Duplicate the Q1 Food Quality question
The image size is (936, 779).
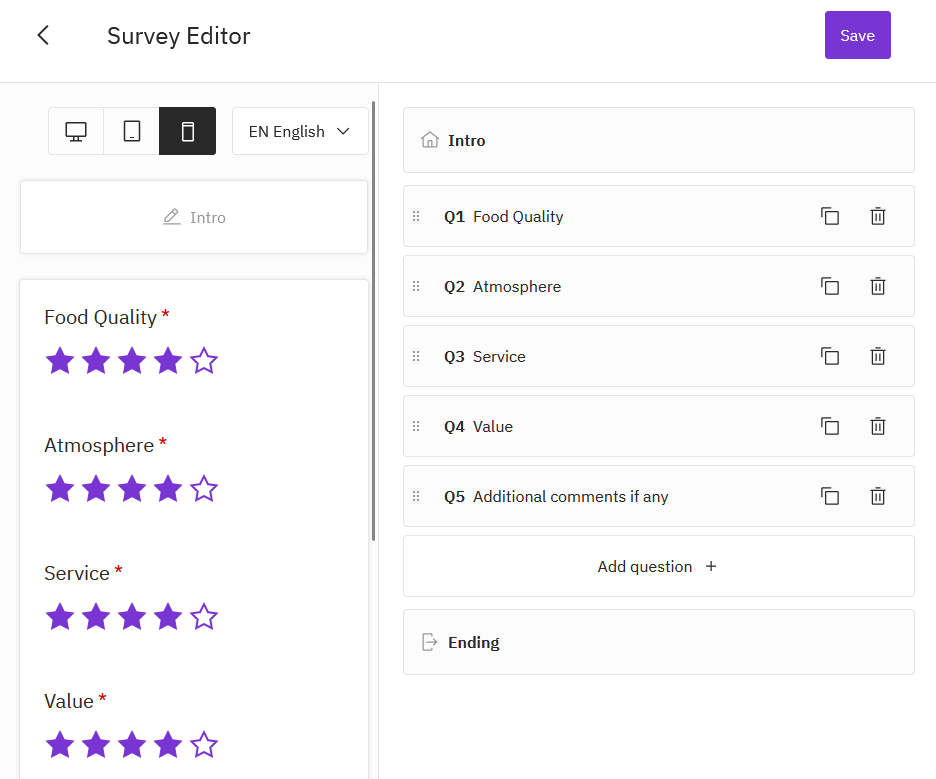tap(830, 216)
